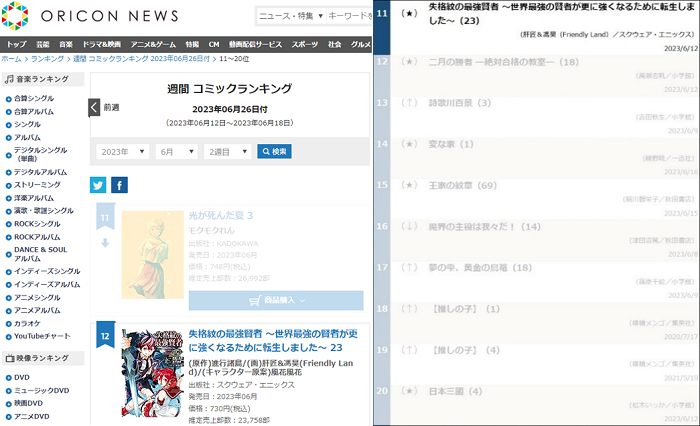700x426 pixels.
Task: Select 魔界の主役は我々だ! (14) row
Action: pyautogui.click(x=536, y=240)
